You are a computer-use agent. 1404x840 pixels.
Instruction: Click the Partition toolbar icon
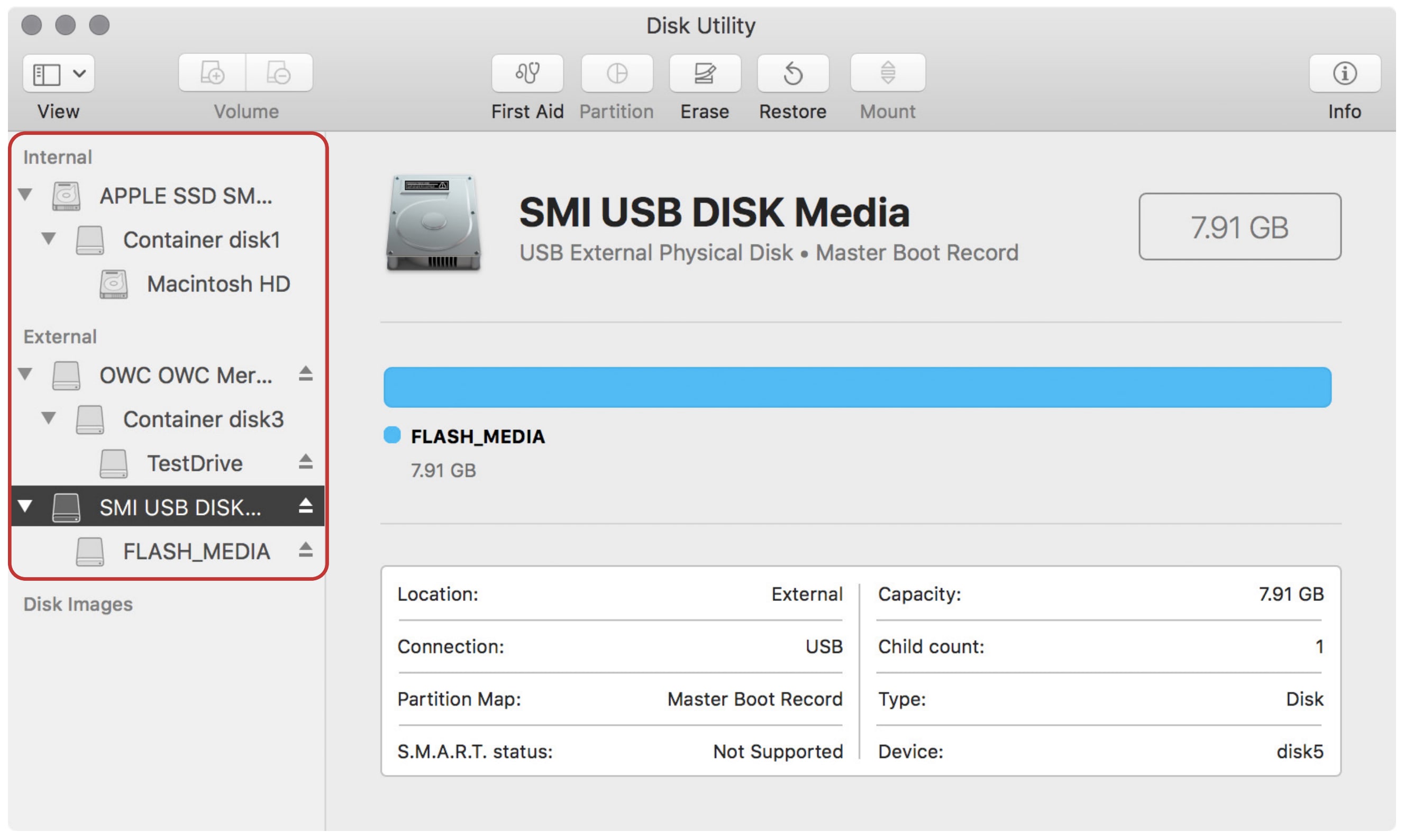[x=616, y=73]
